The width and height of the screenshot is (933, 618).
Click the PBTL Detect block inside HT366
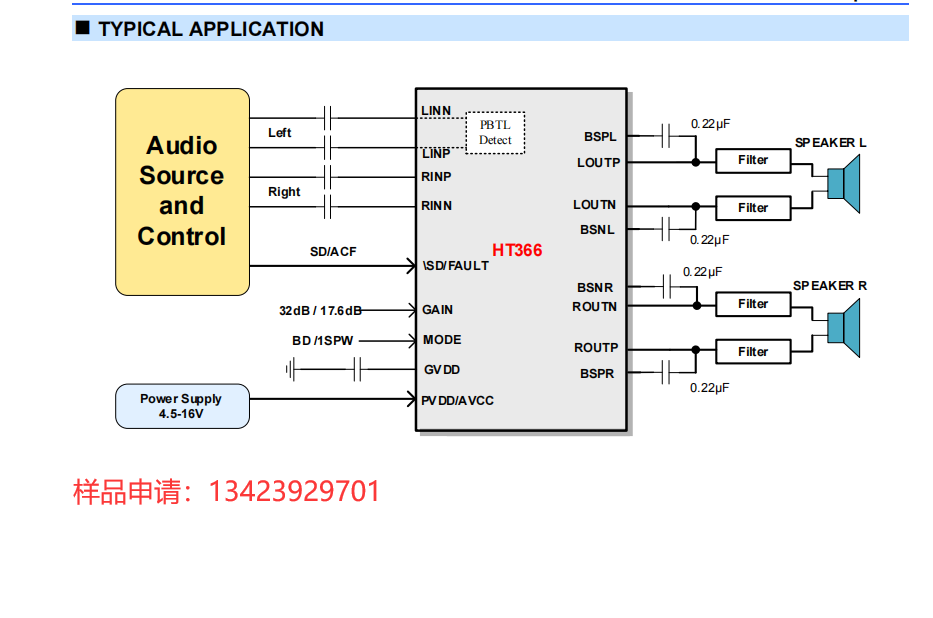495,132
